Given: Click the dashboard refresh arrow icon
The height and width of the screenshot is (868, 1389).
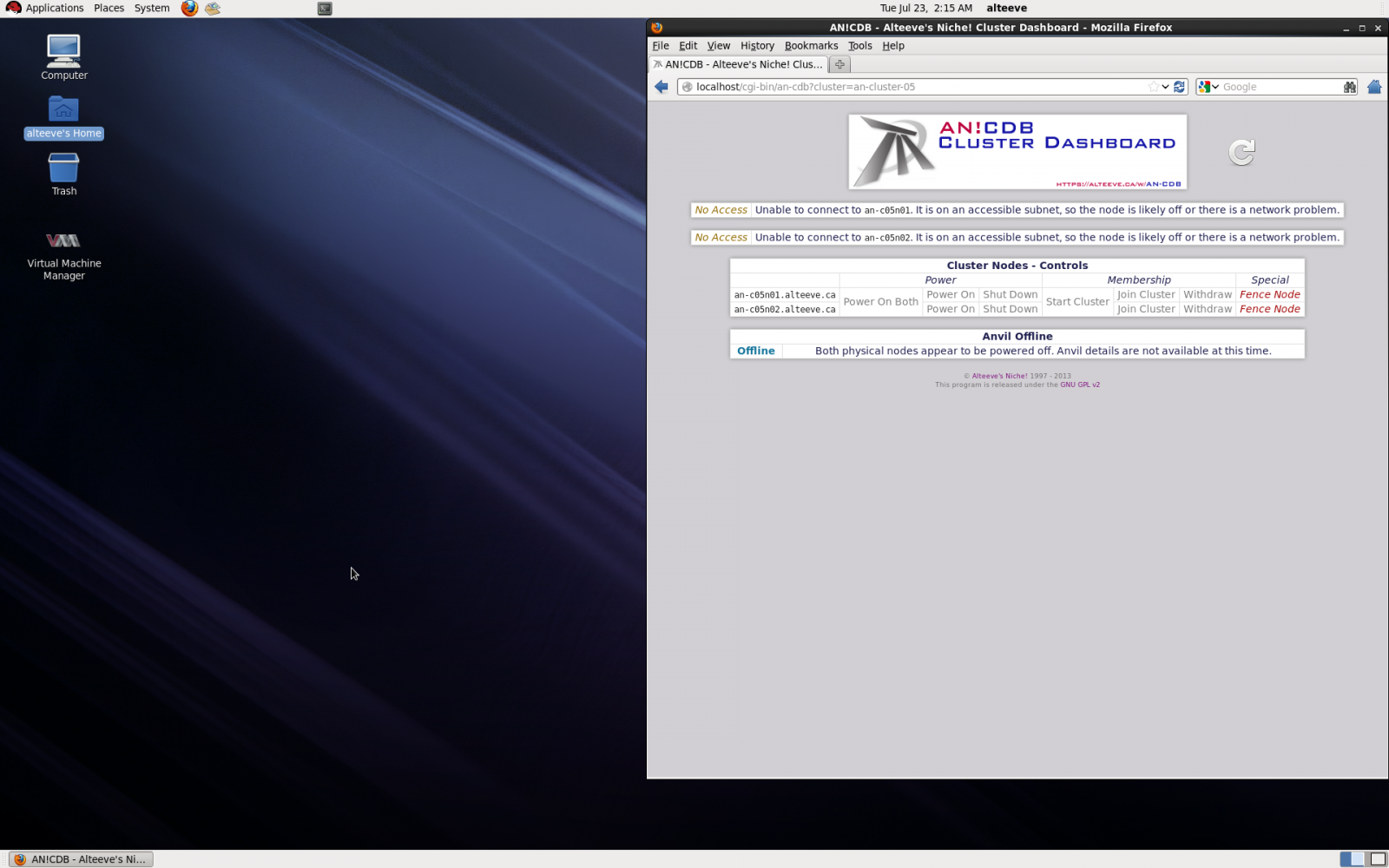Looking at the screenshot, I should (x=1241, y=153).
